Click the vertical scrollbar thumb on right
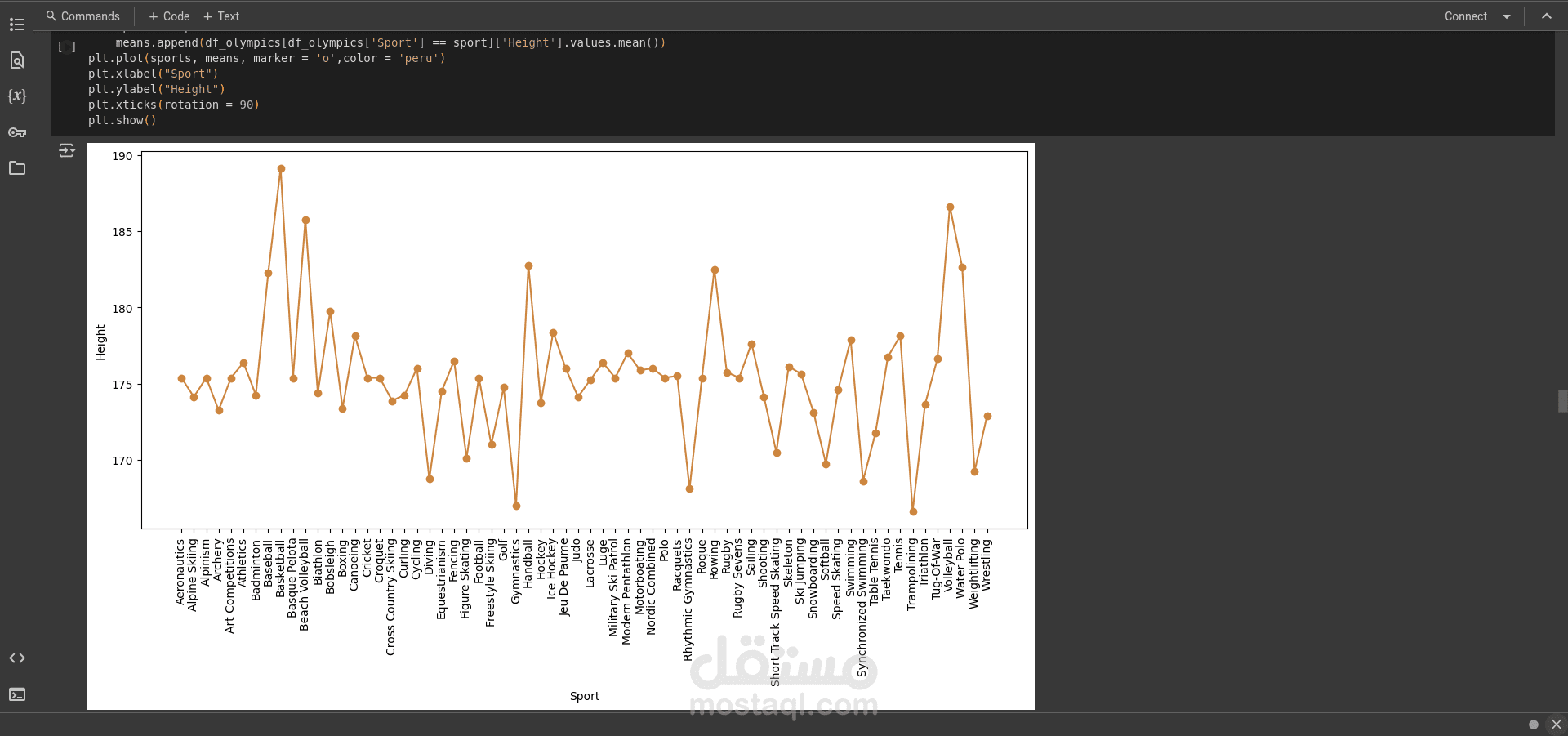 pos(1562,401)
